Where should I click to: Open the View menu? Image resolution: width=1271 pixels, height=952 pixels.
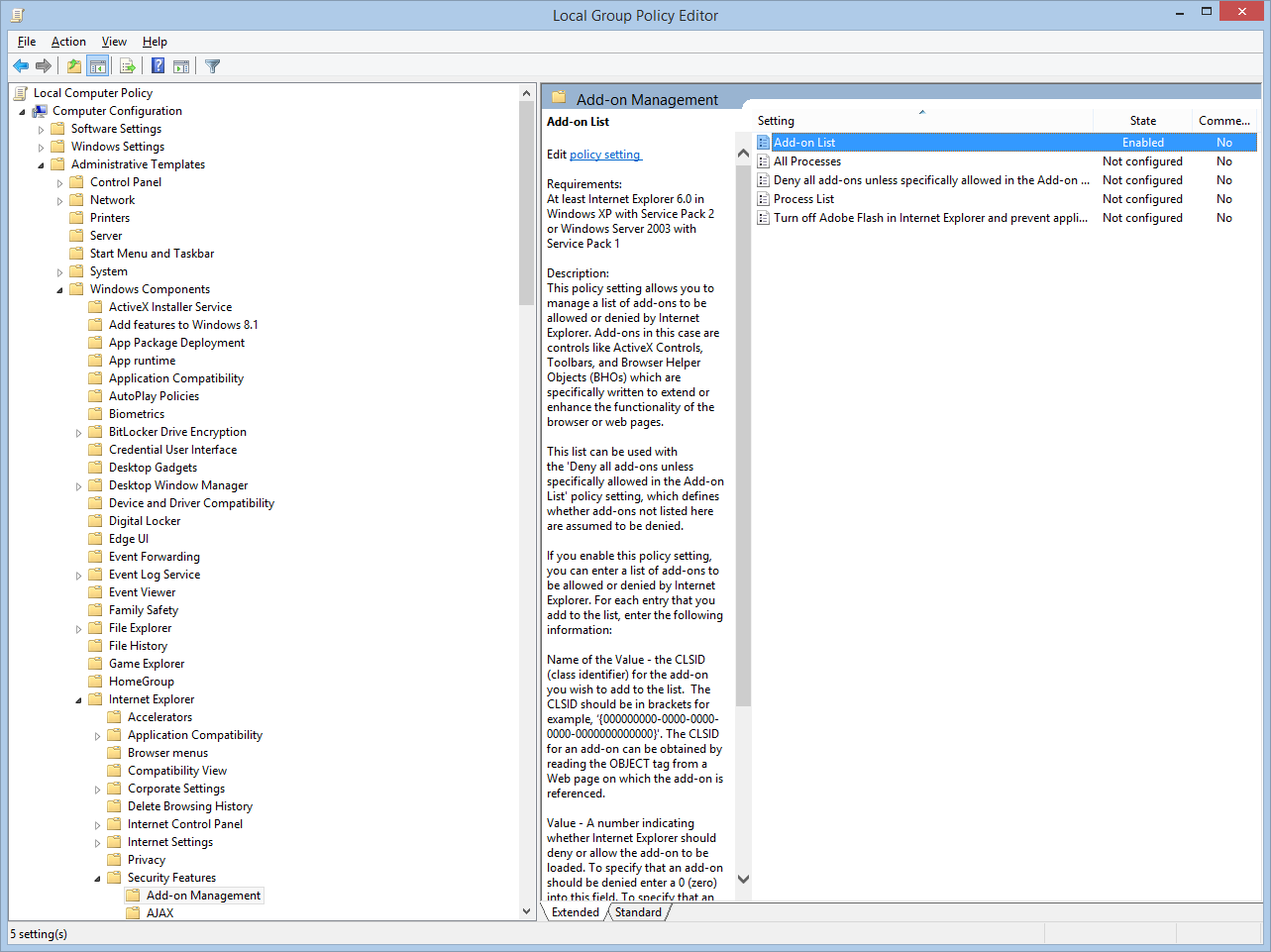click(114, 42)
